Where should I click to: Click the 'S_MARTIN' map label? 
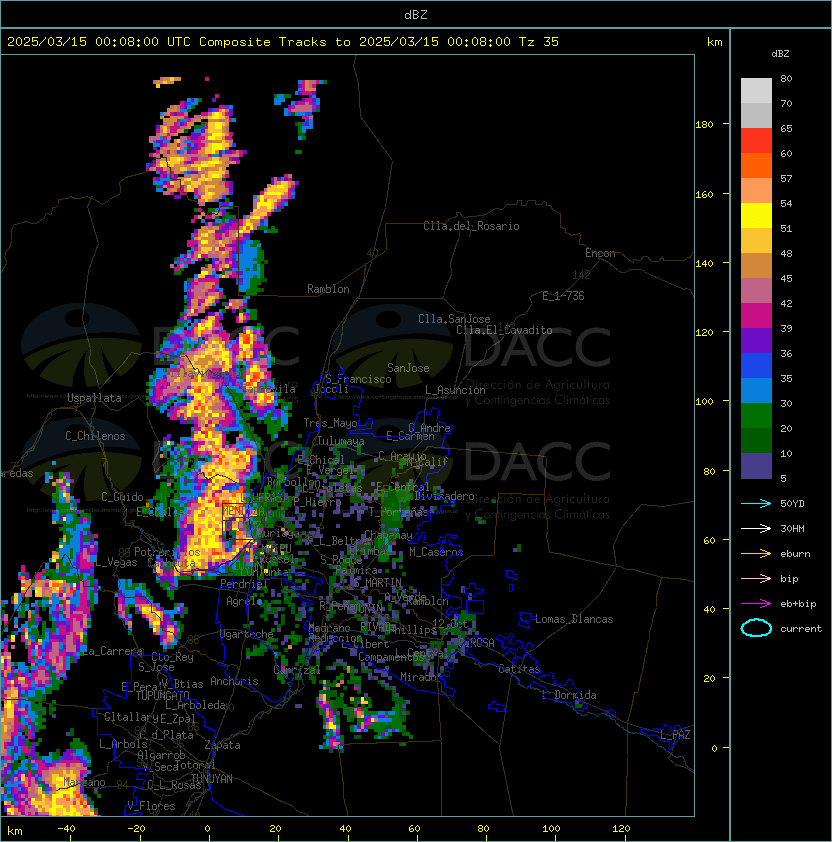(377, 582)
